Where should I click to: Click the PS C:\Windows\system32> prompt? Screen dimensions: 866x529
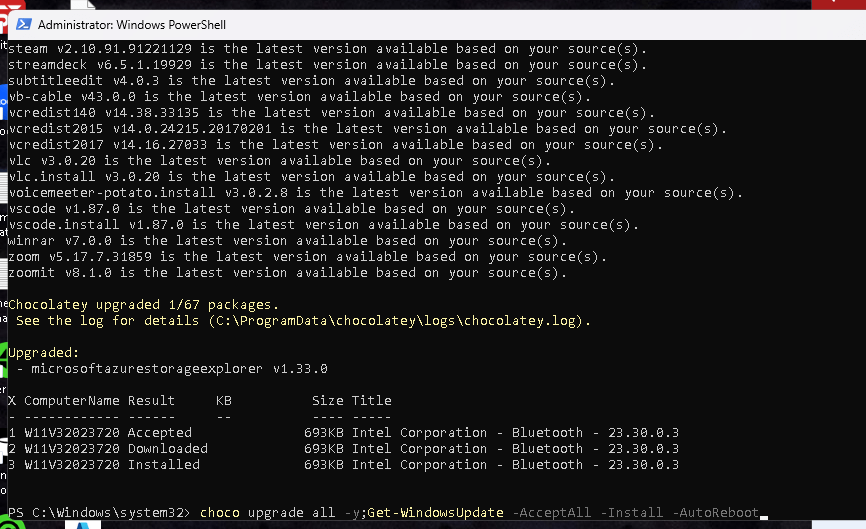(x=99, y=513)
